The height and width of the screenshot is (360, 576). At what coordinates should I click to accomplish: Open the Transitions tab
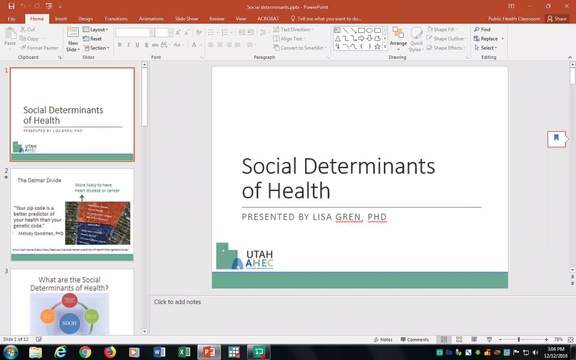click(116, 18)
